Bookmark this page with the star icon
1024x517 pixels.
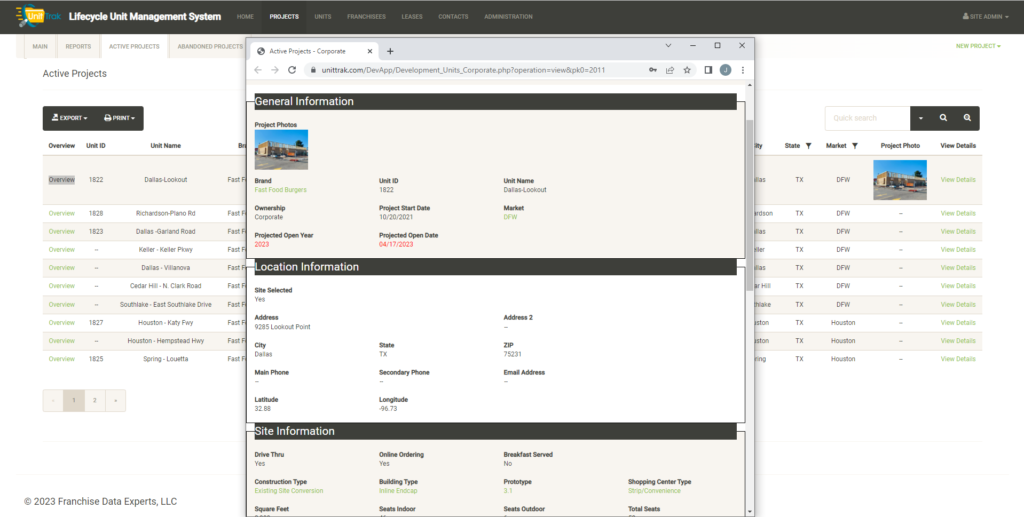(688, 70)
